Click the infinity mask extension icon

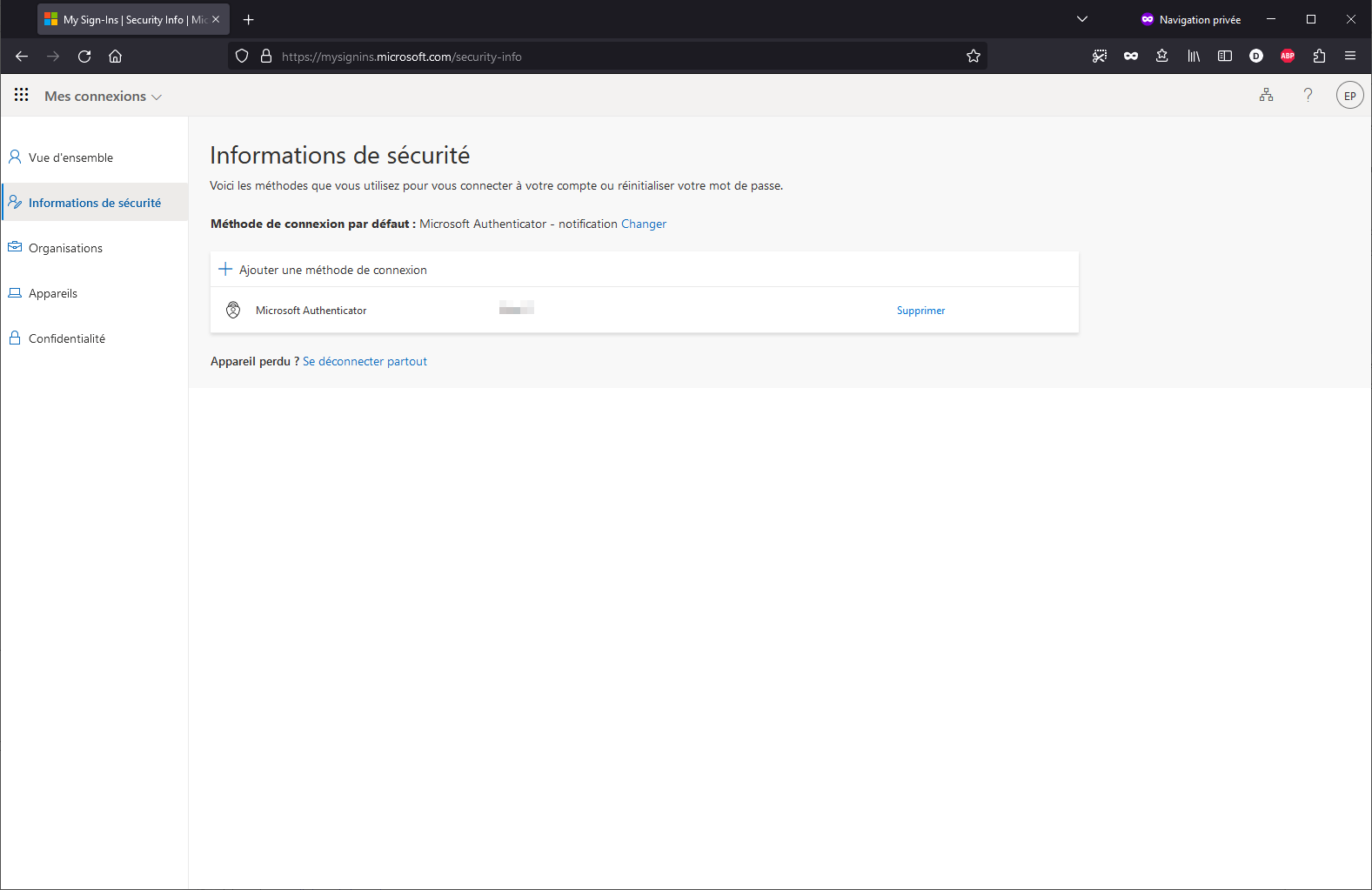coord(1131,56)
